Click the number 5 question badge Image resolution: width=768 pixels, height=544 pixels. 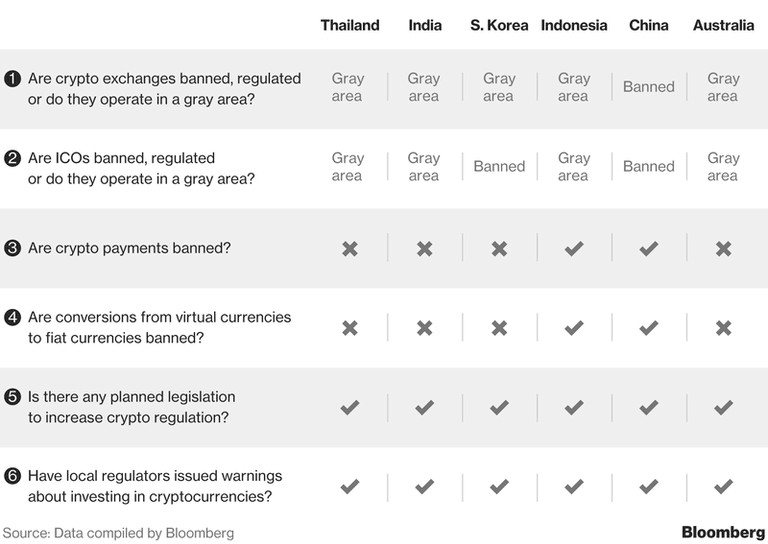(x=12, y=397)
